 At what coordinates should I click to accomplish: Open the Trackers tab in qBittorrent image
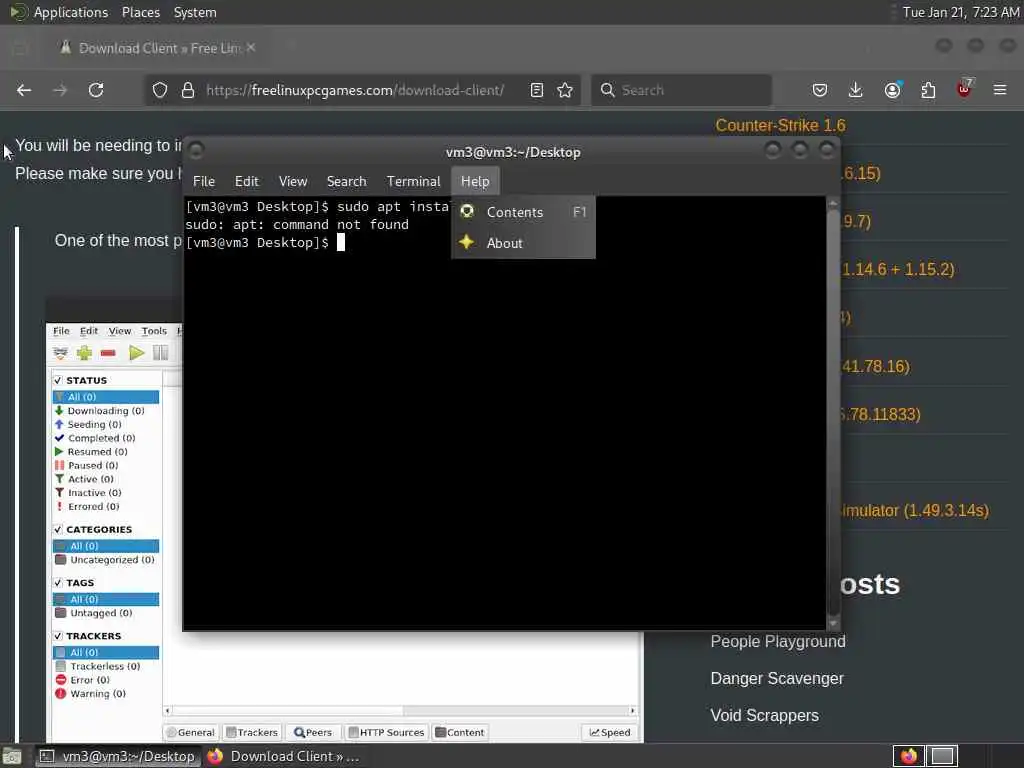(252, 733)
